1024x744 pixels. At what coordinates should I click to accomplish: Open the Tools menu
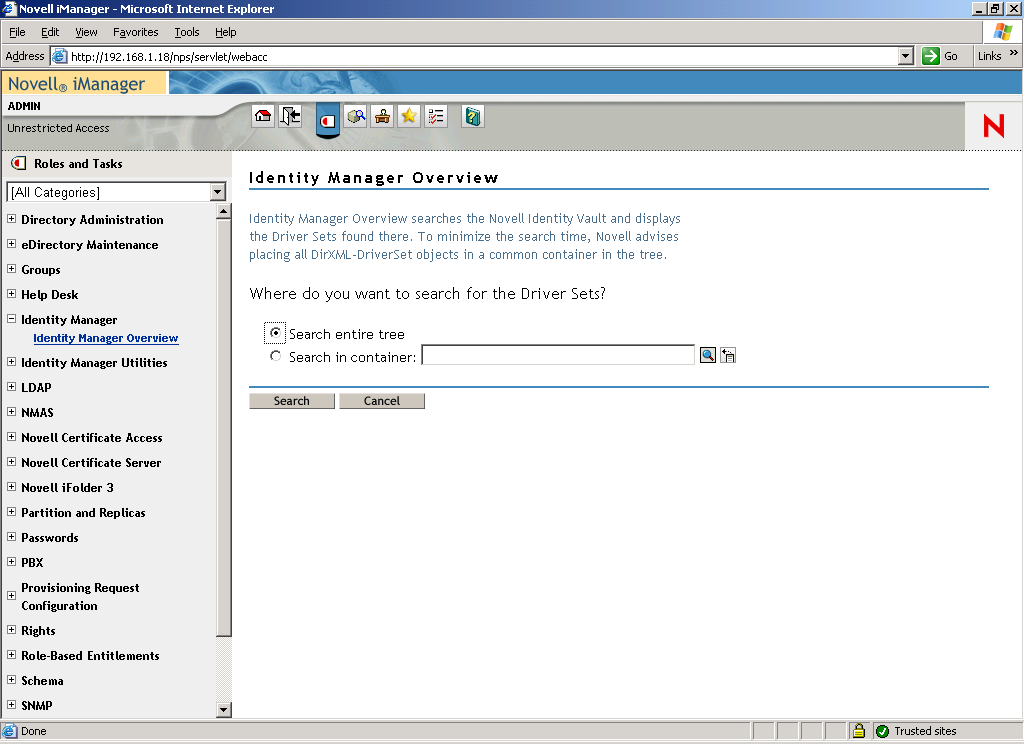(186, 31)
